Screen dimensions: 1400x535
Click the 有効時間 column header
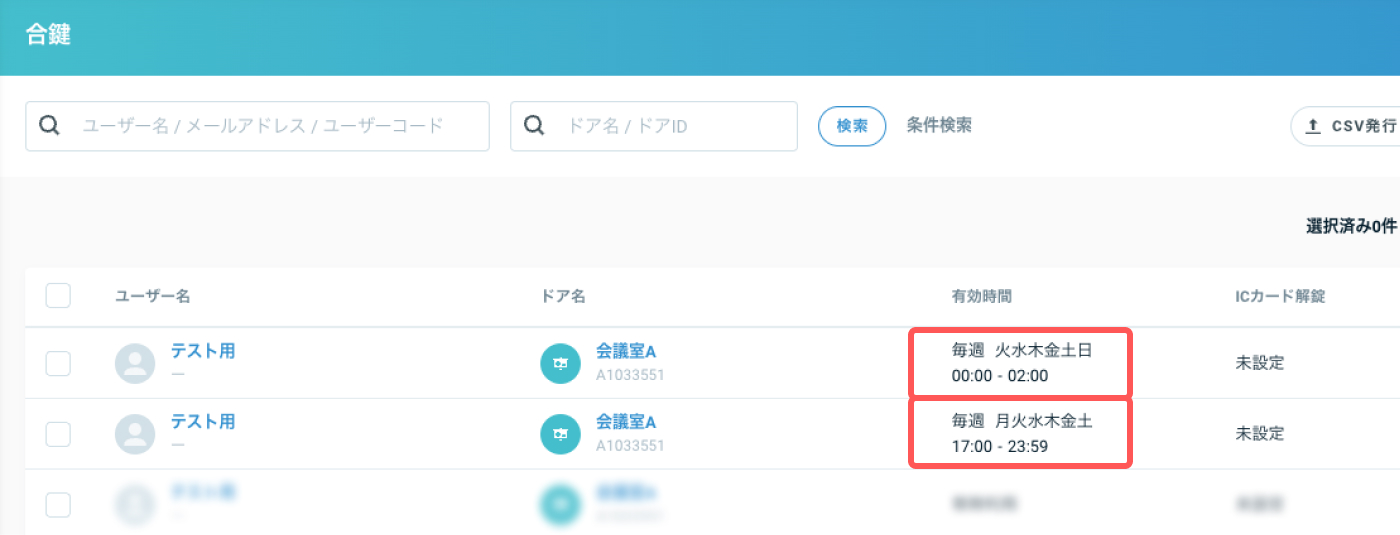tap(982, 296)
